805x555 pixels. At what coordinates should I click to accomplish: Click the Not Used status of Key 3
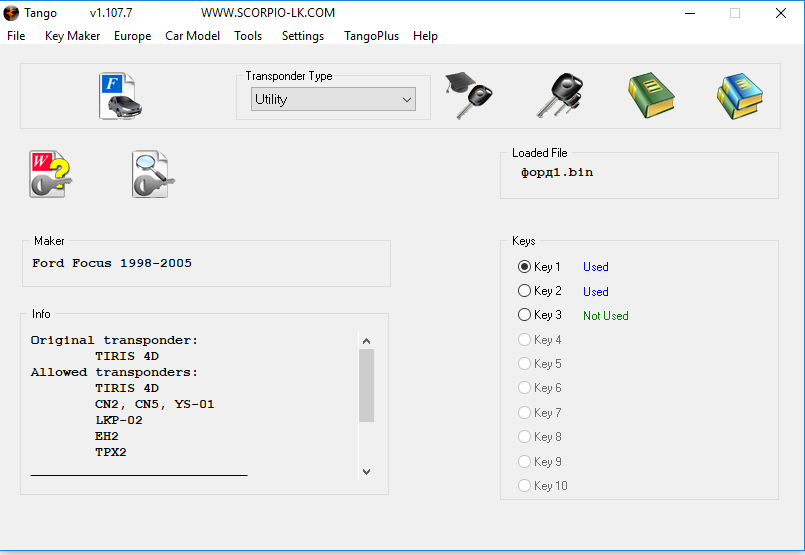point(606,316)
